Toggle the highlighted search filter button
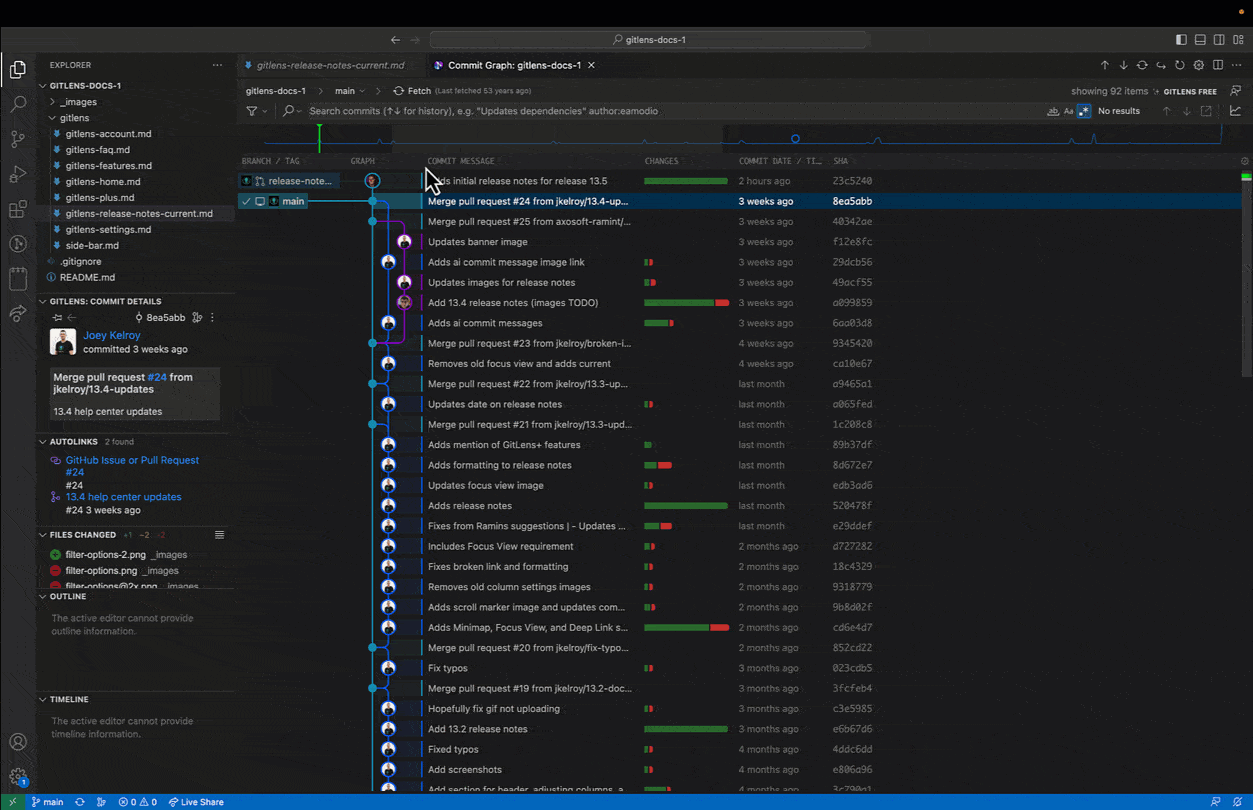Viewport: 1253px width, 810px height. tap(1083, 111)
